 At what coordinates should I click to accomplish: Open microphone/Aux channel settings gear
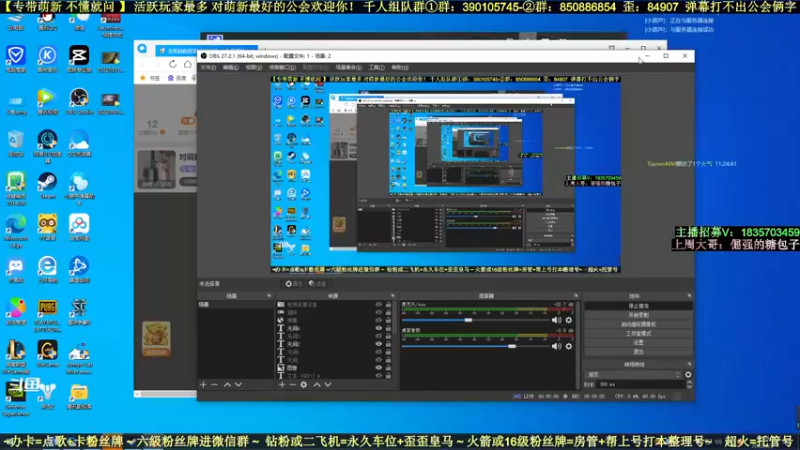tap(569, 320)
